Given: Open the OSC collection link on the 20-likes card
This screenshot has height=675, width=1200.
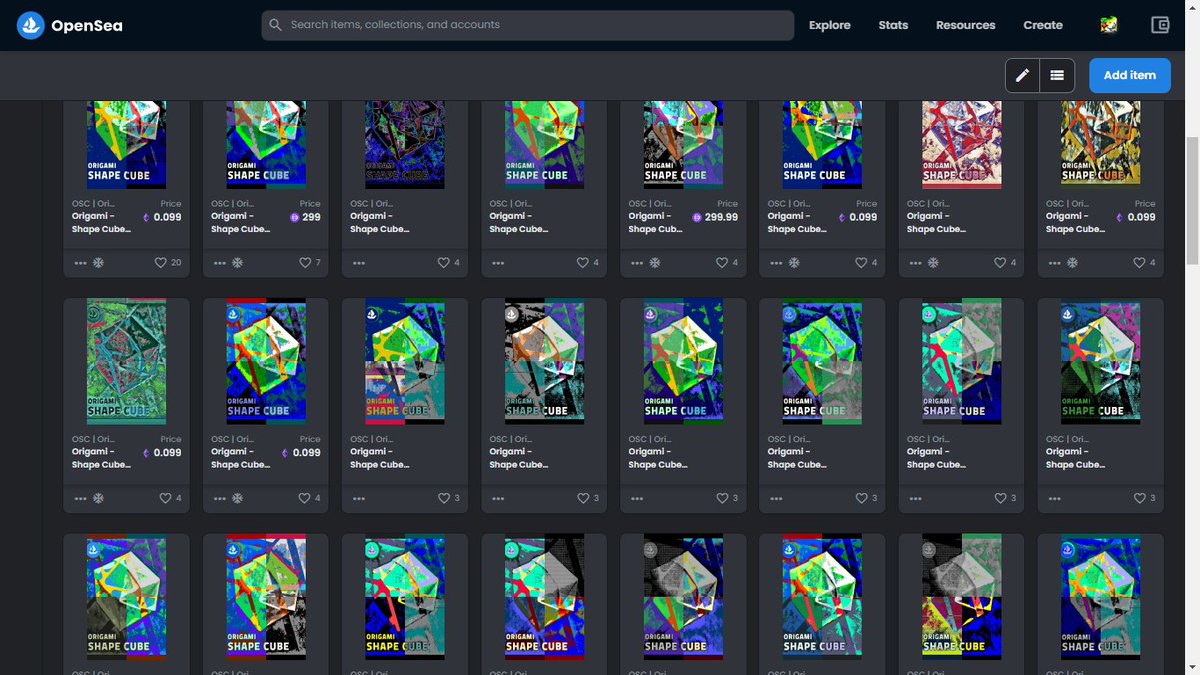Looking at the screenshot, I should click(x=93, y=203).
